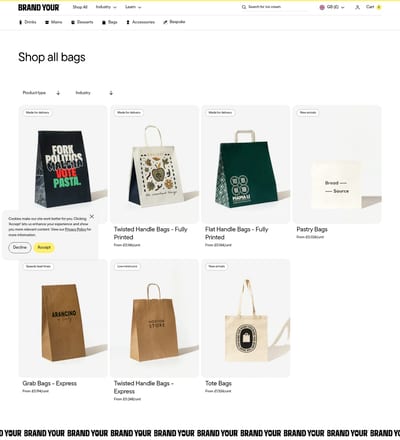
Task: Open the GB currency selector
Action: tap(332, 7)
